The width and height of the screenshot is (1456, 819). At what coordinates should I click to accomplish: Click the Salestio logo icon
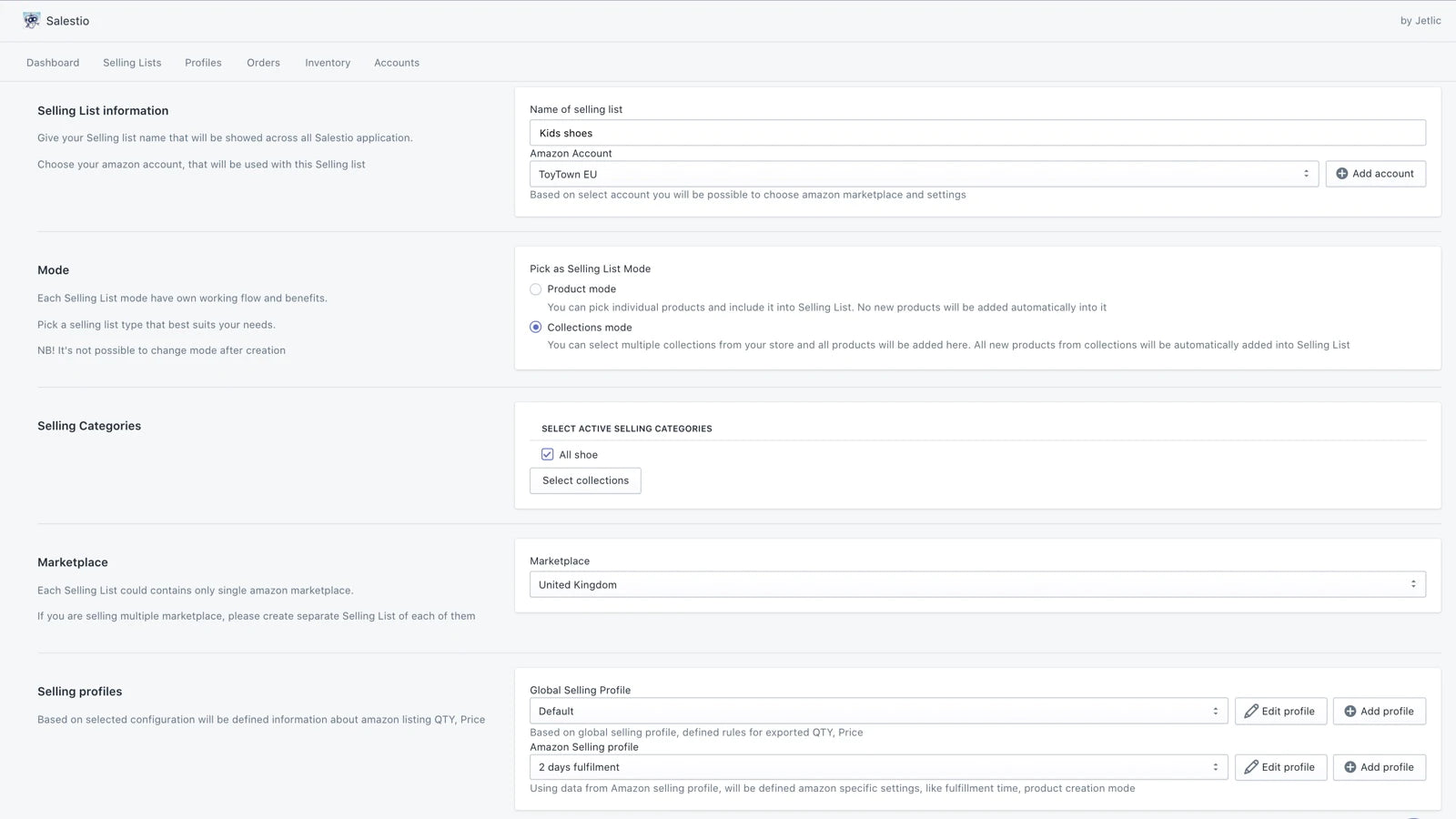(x=30, y=19)
